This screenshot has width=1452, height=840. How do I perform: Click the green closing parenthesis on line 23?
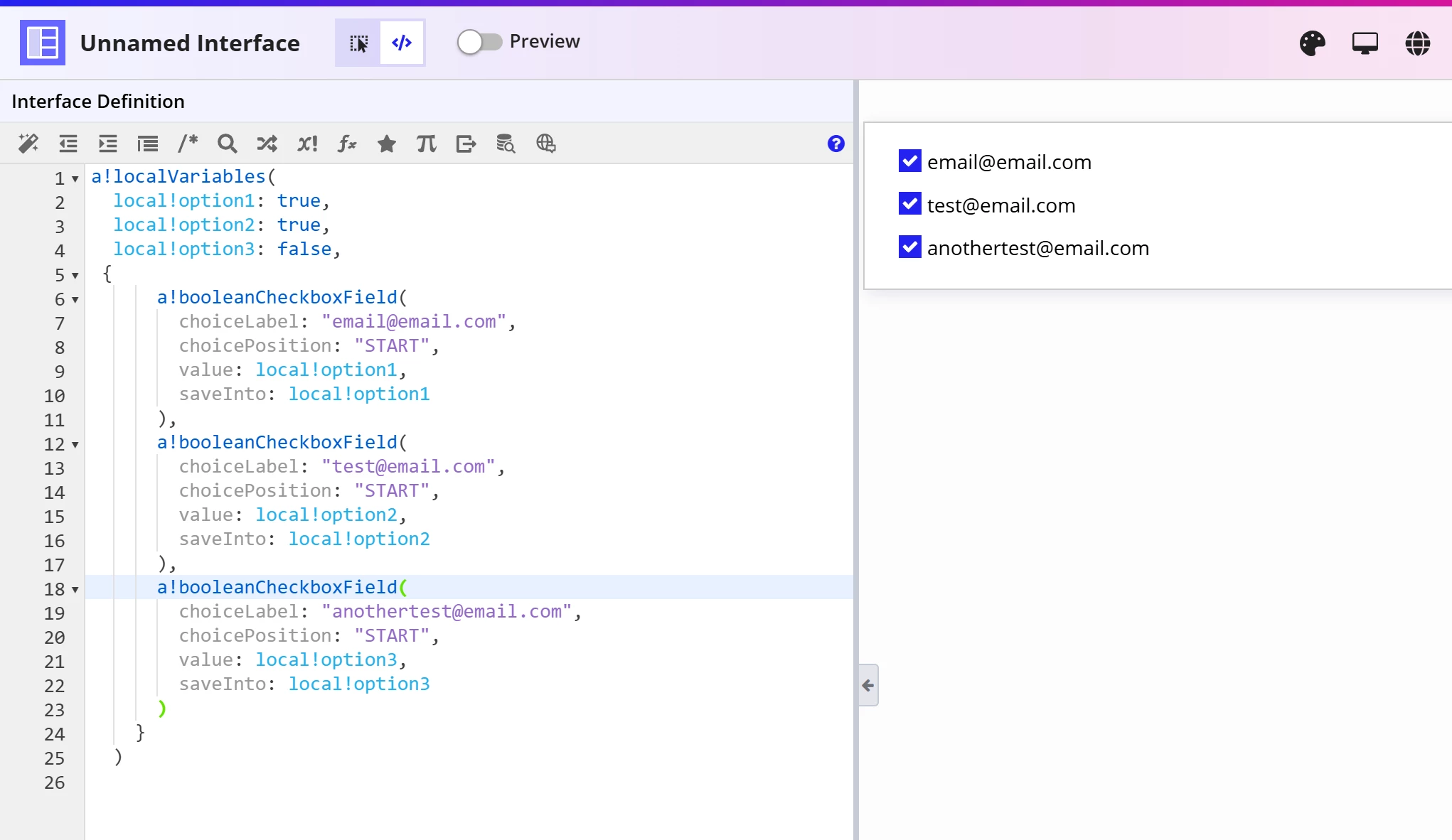point(162,709)
